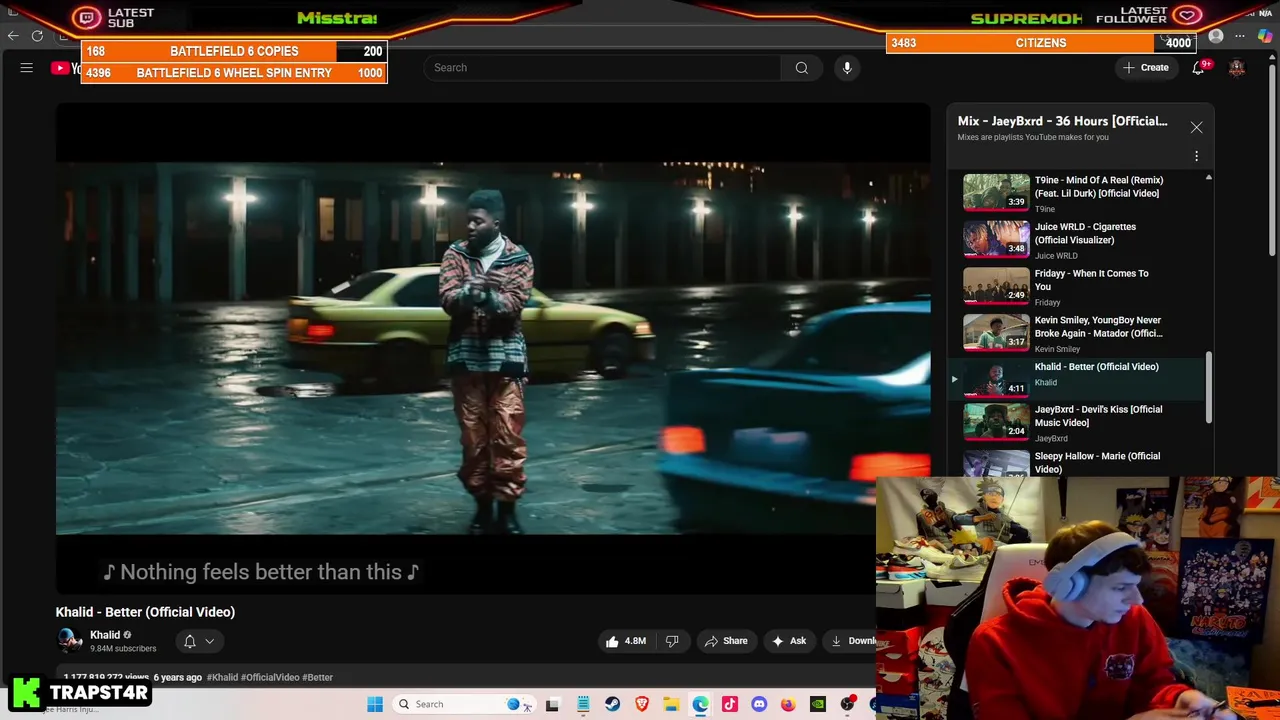The height and width of the screenshot is (720, 1280).
Task: Open the browser three-dot settings menu
Action: point(1240,37)
